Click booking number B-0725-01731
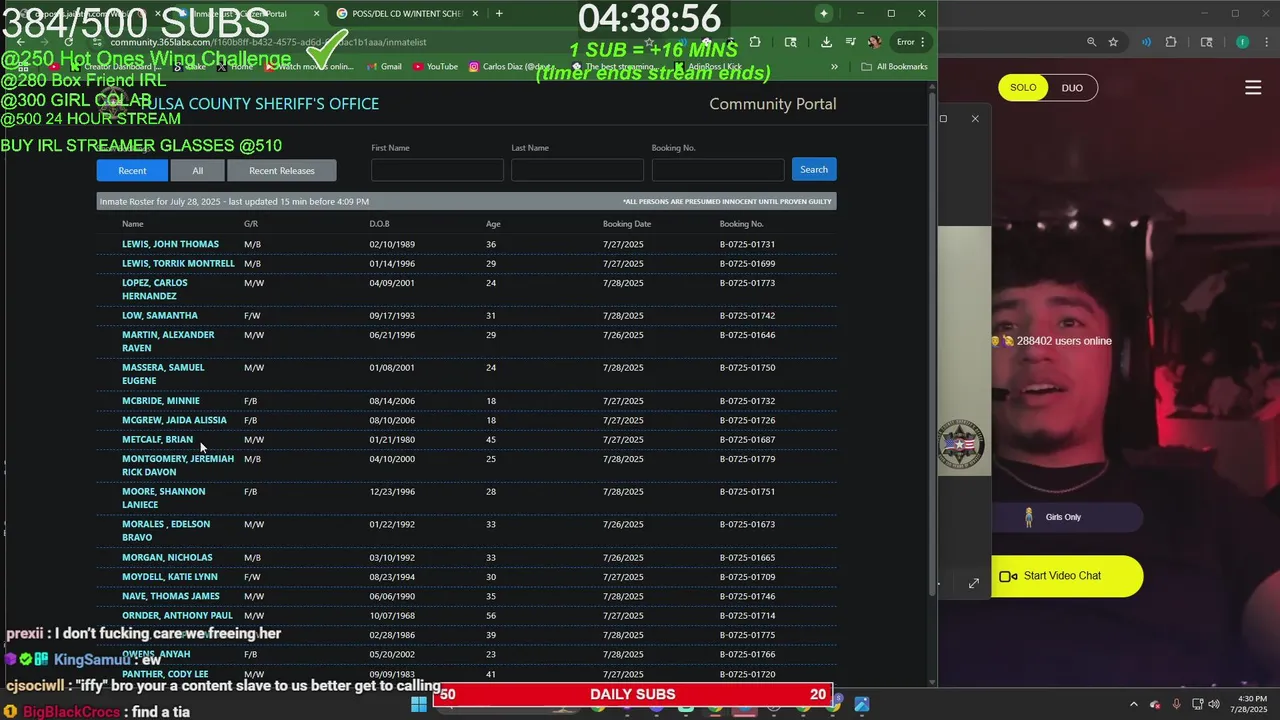The width and height of the screenshot is (1280, 720). tap(747, 244)
